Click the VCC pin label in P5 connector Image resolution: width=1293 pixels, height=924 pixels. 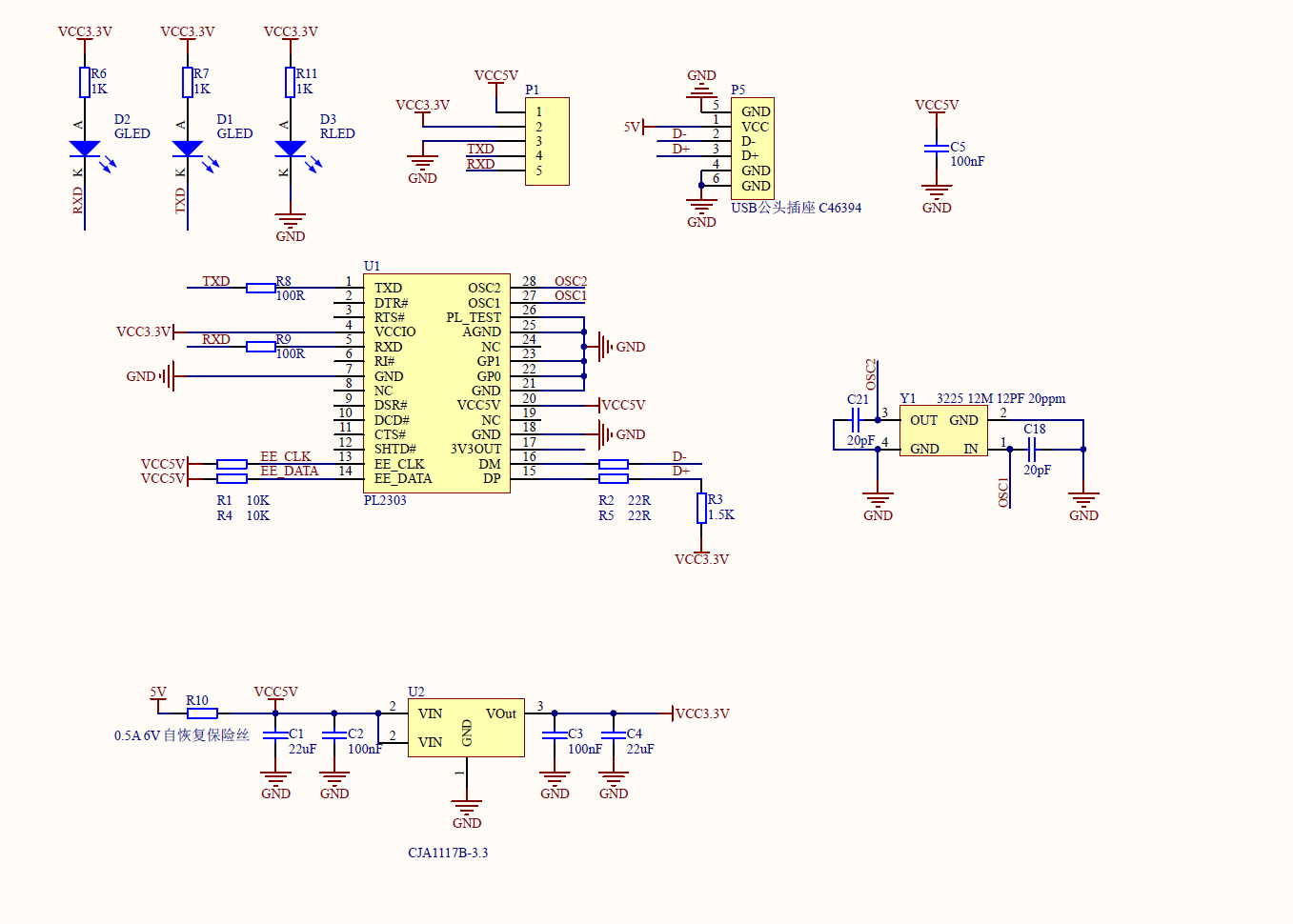coord(755,127)
